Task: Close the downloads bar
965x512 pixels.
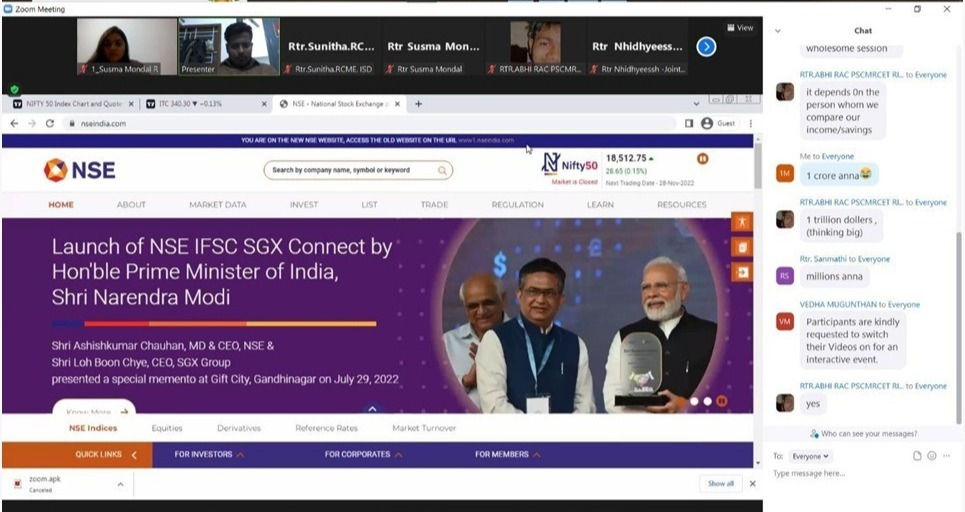Action: [x=753, y=484]
